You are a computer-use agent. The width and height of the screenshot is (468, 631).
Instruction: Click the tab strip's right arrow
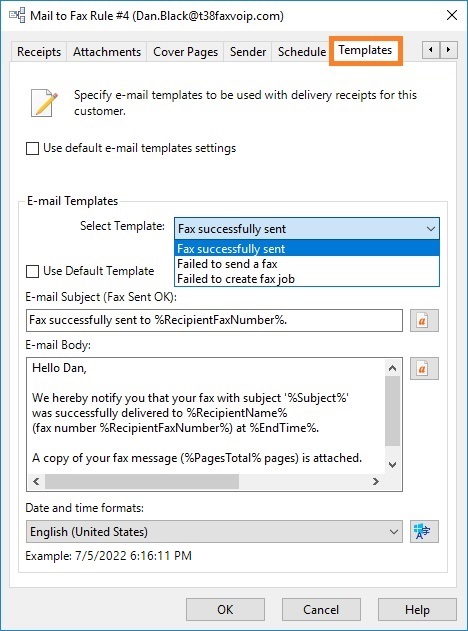(x=448, y=50)
